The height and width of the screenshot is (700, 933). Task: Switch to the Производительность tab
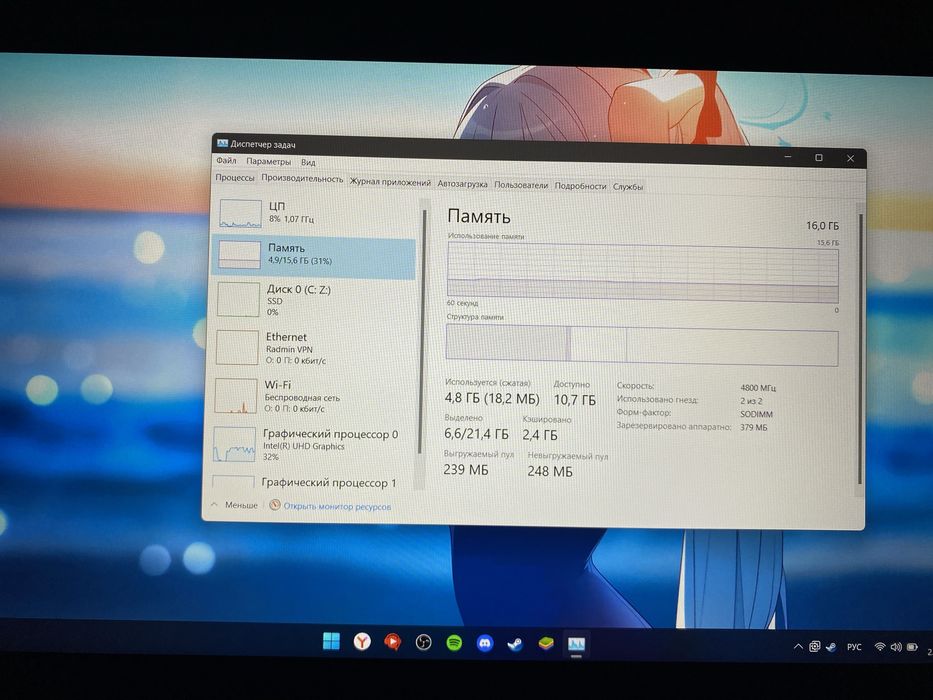(302, 179)
